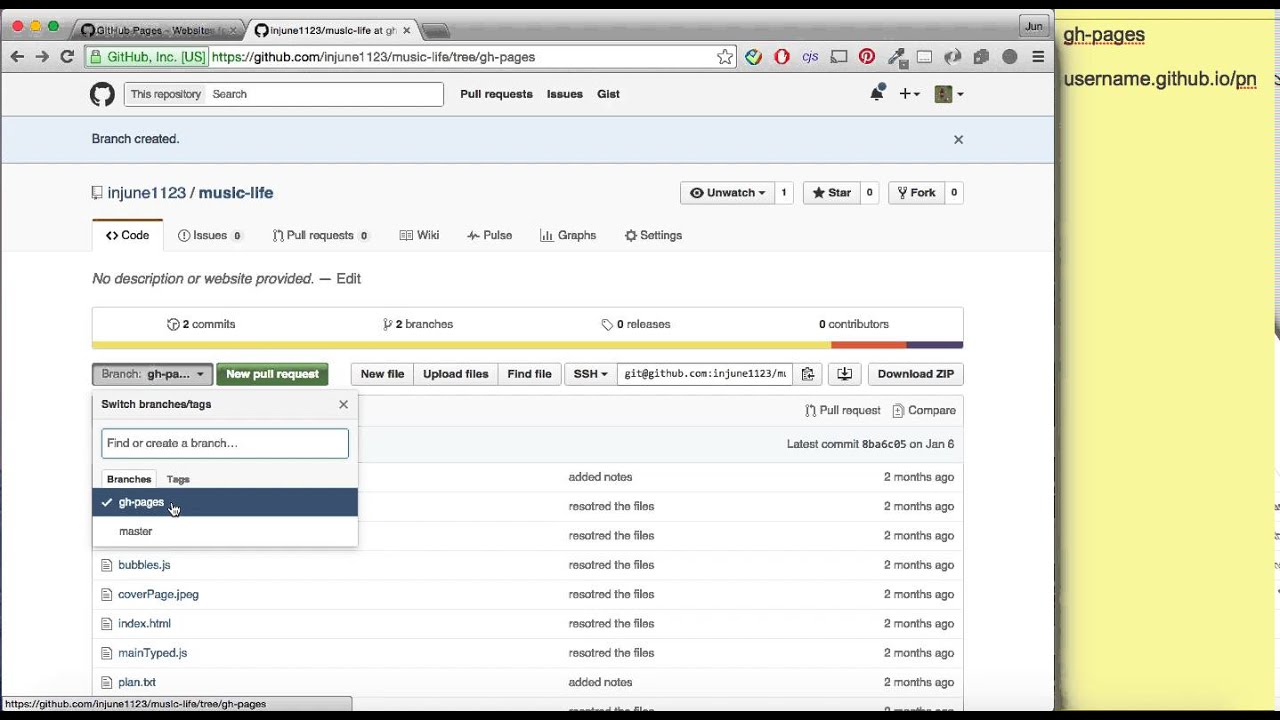Open the Pulse tab

pyautogui.click(x=489, y=236)
